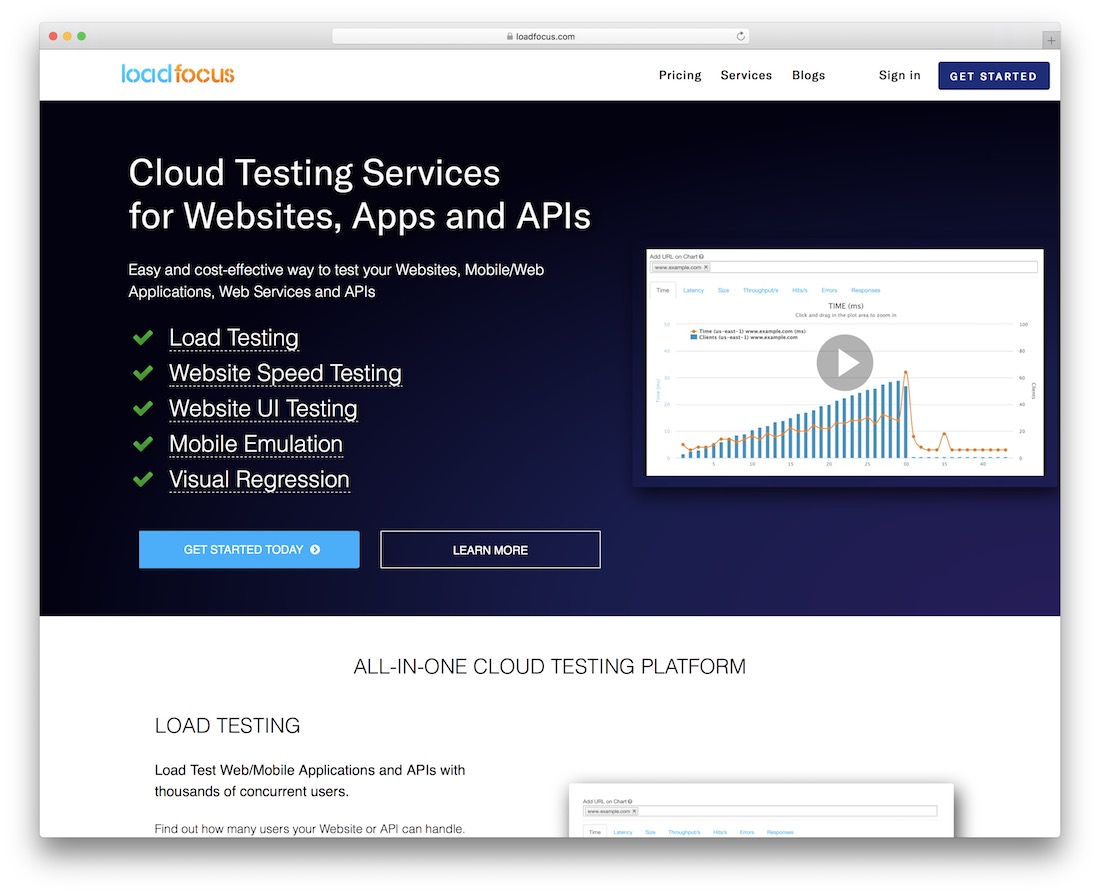Click the GET STARTED button in the header
Screen dimensions: 1100x894
click(993, 76)
